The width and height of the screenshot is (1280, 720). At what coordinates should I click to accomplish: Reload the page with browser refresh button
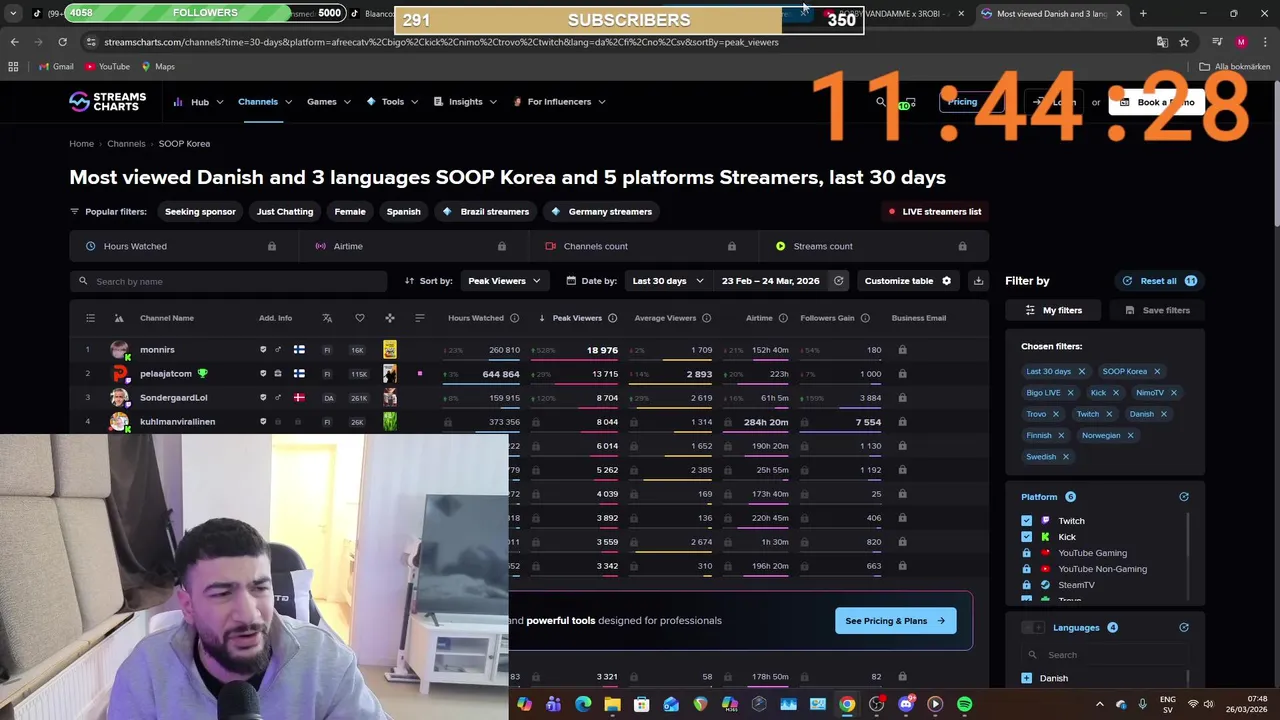pos(62,42)
